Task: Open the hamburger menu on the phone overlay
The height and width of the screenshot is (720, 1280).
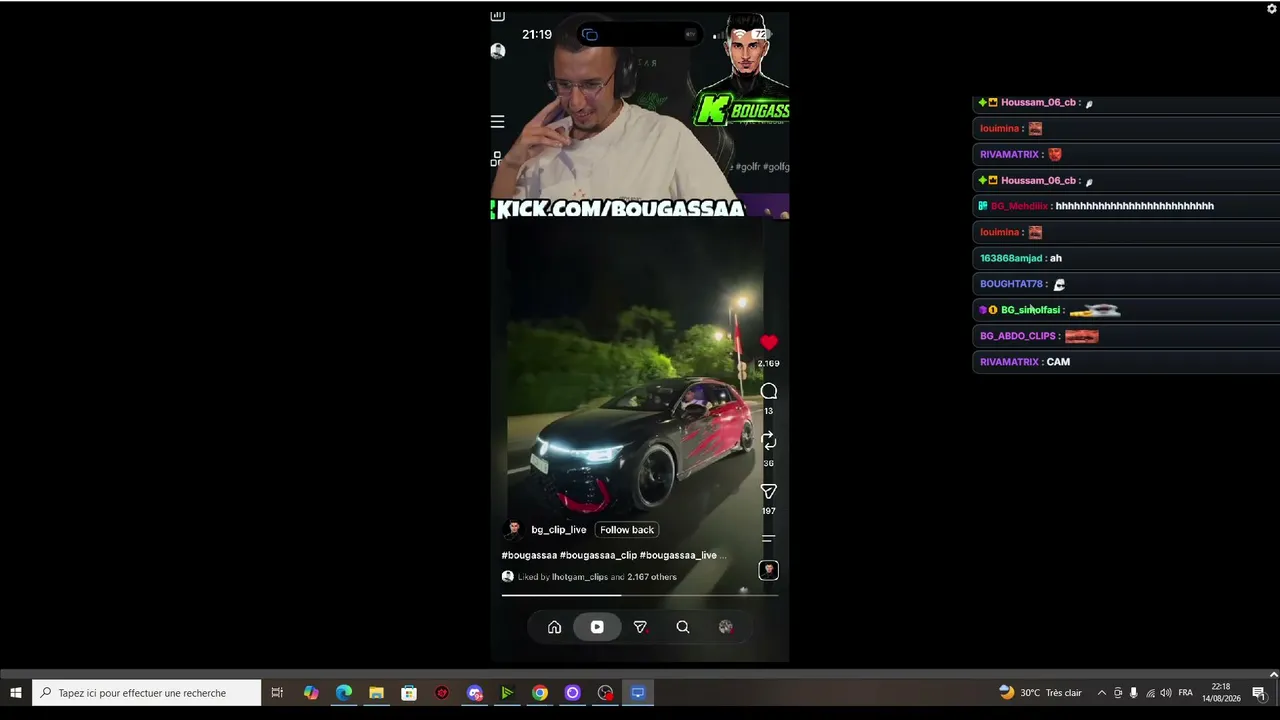Action: (x=497, y=122)
